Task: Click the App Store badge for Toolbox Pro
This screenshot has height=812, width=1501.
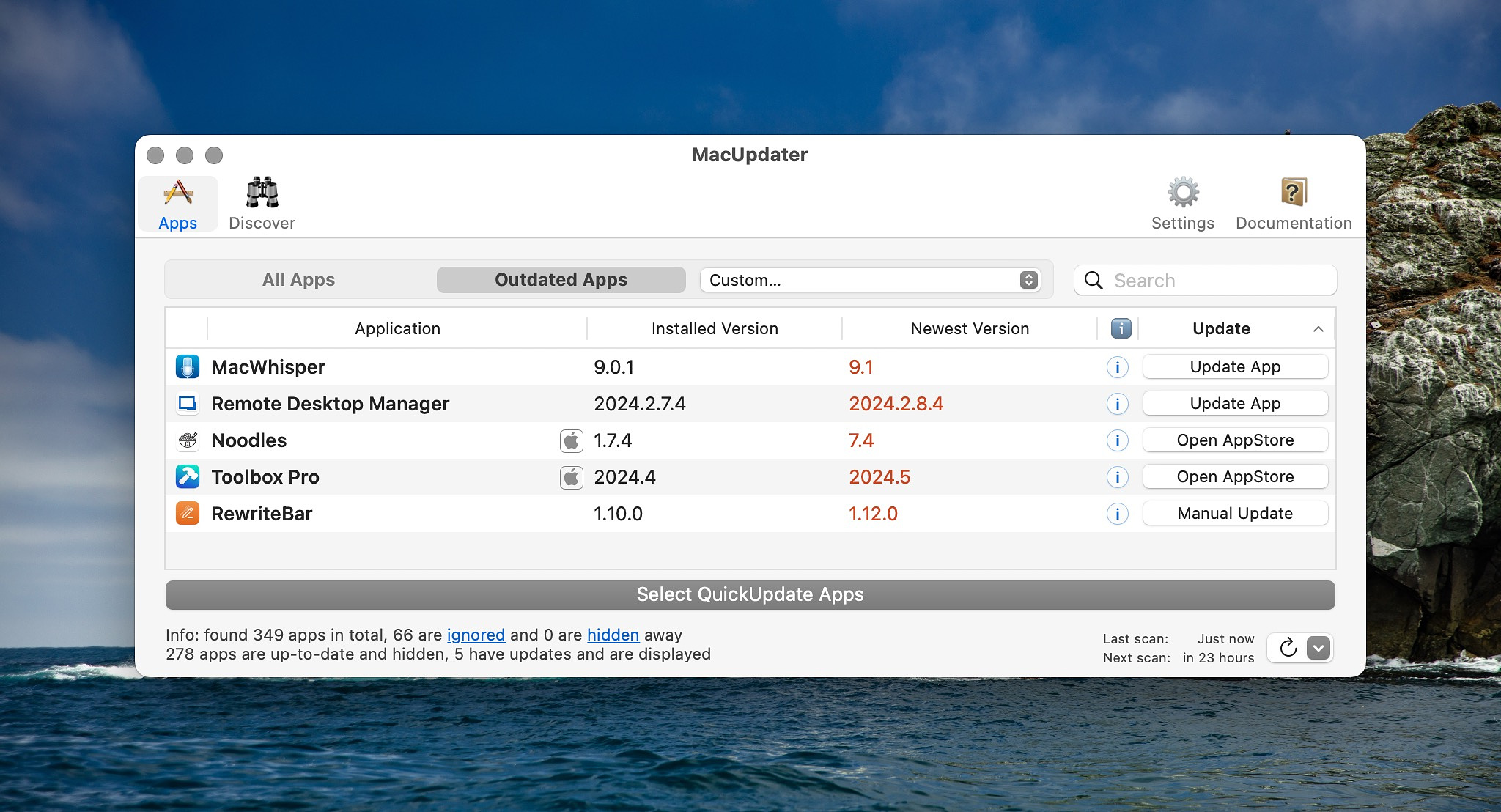Action: click(x=572, y=477)
